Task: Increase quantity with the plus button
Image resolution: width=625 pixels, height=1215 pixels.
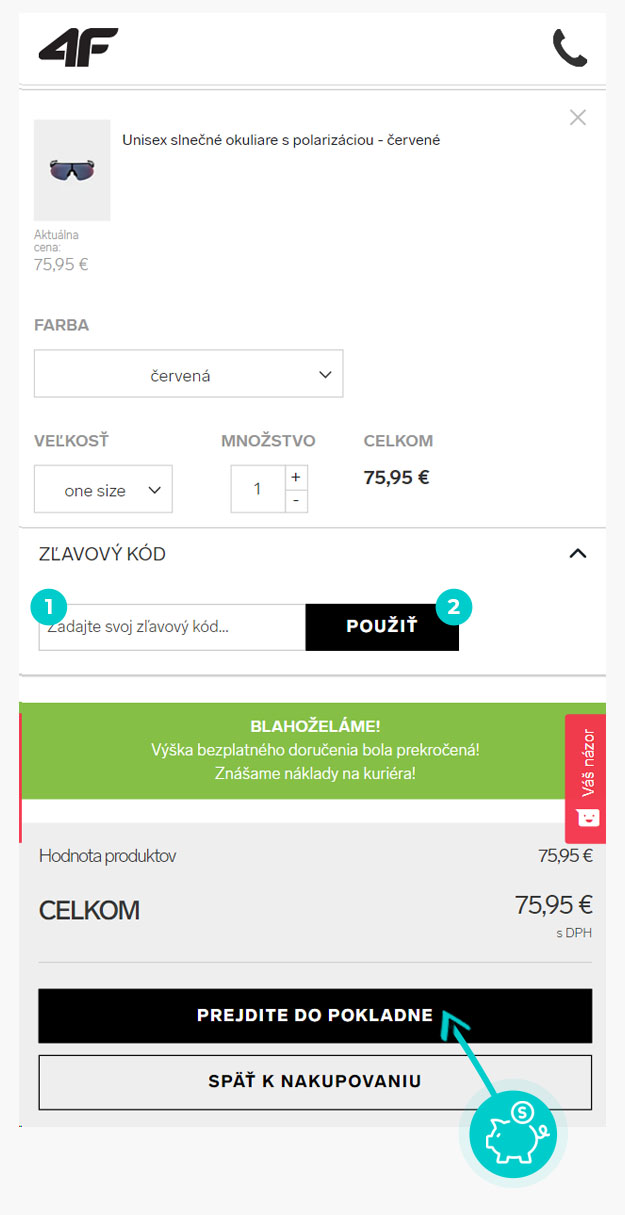Action: [296, 477]
